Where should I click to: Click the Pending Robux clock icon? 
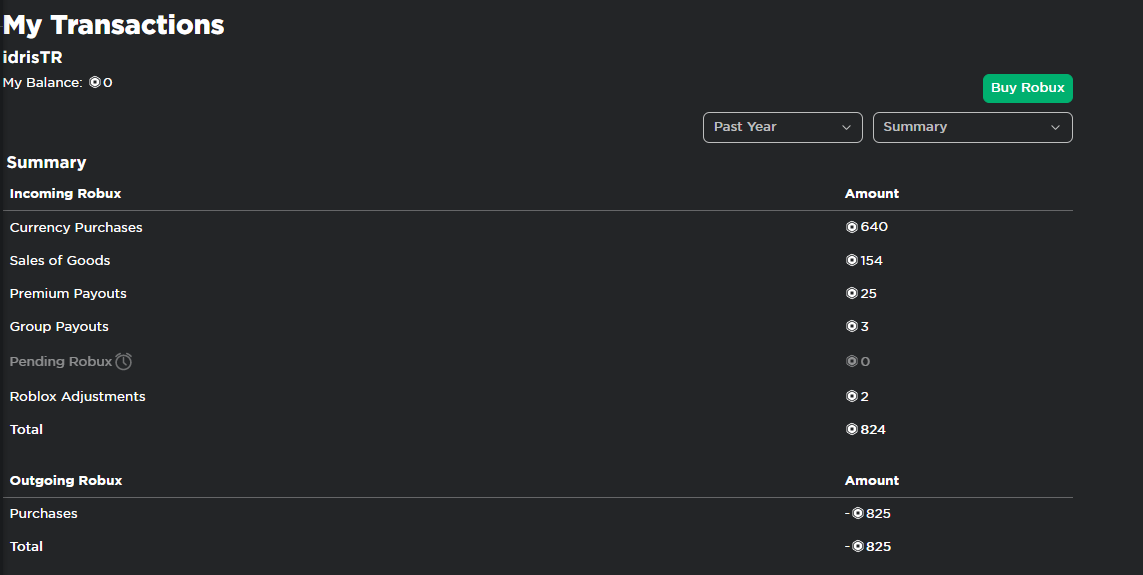tap(123, 361)
